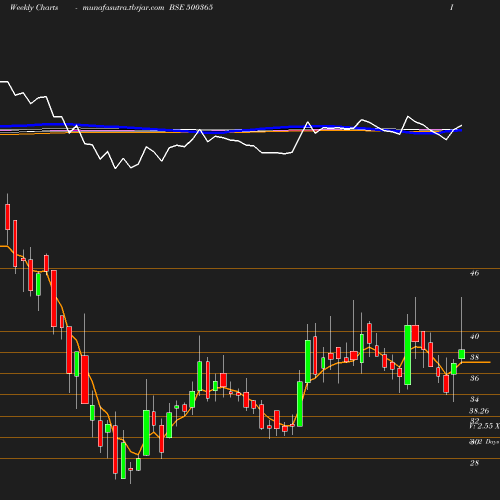This screenshot has width=500, height=500.
Task: Click the 34 price axis label
Action: pyautogui.click(x=474, y=400)
